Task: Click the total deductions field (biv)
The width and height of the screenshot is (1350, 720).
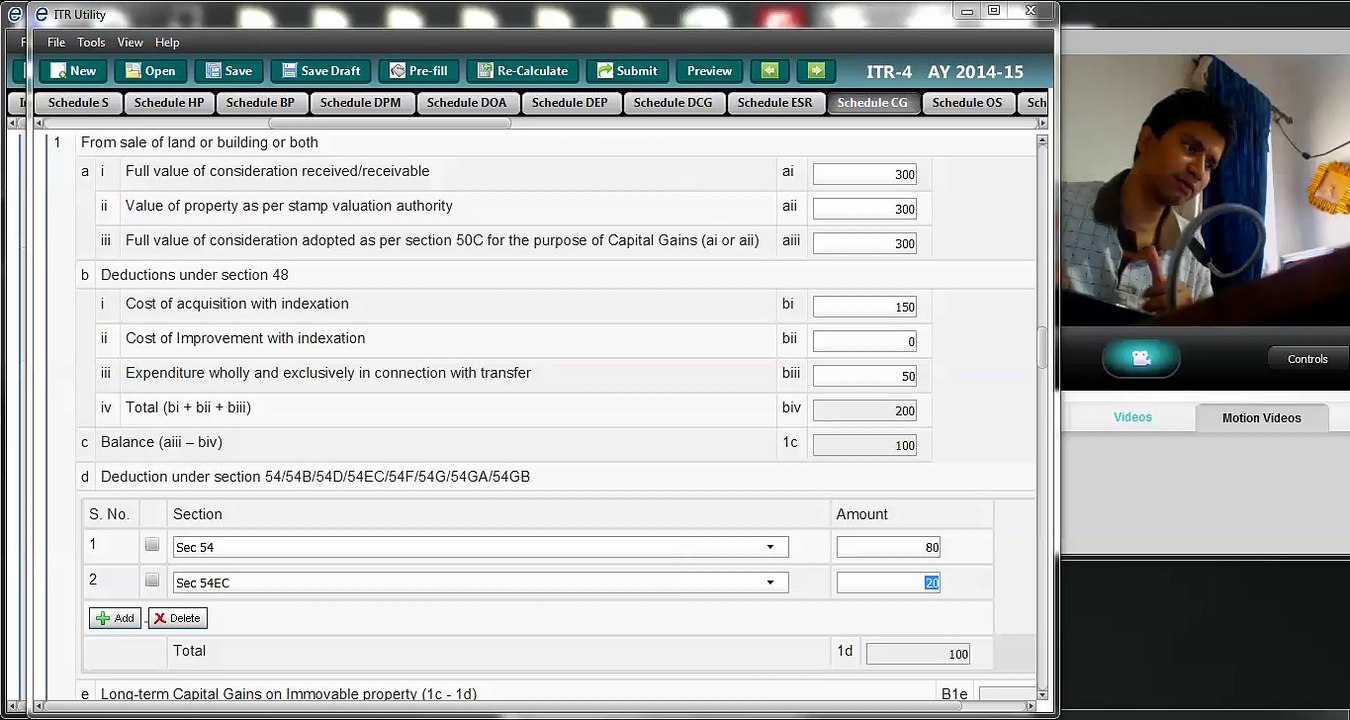Action: [x=864, y=410]
